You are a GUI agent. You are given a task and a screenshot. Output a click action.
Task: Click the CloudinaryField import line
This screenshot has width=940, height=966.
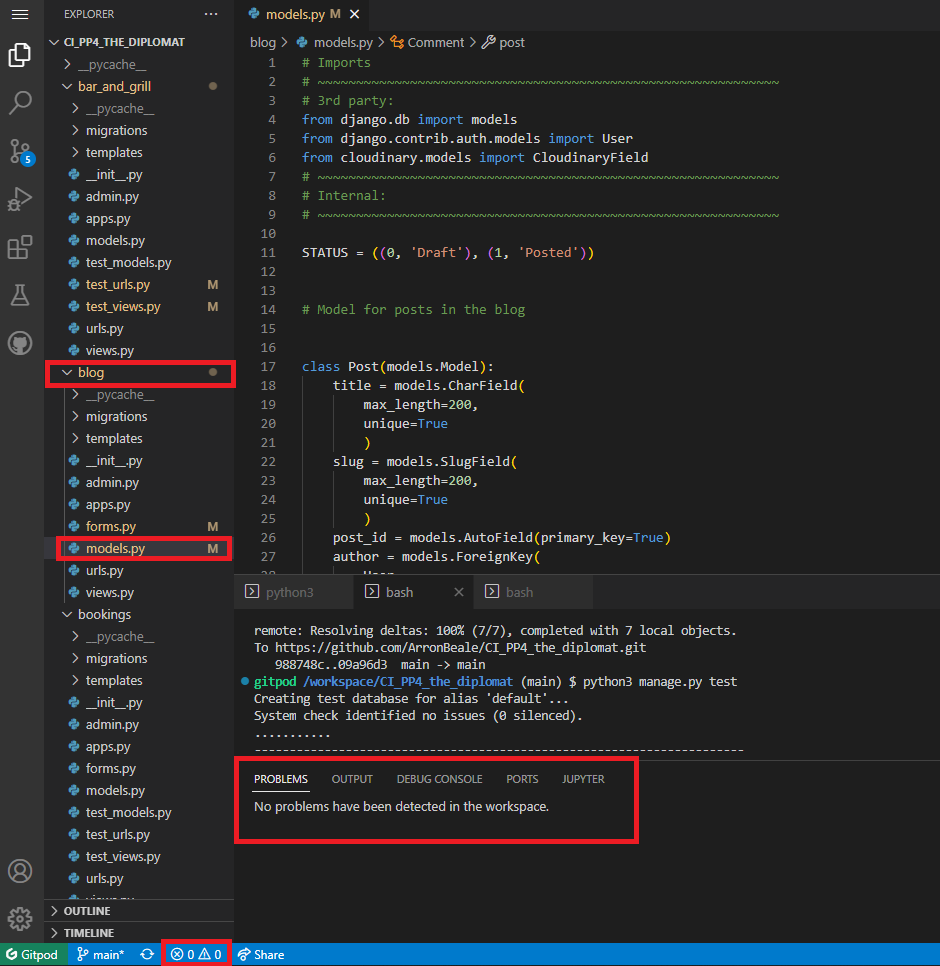click(475, 158)
